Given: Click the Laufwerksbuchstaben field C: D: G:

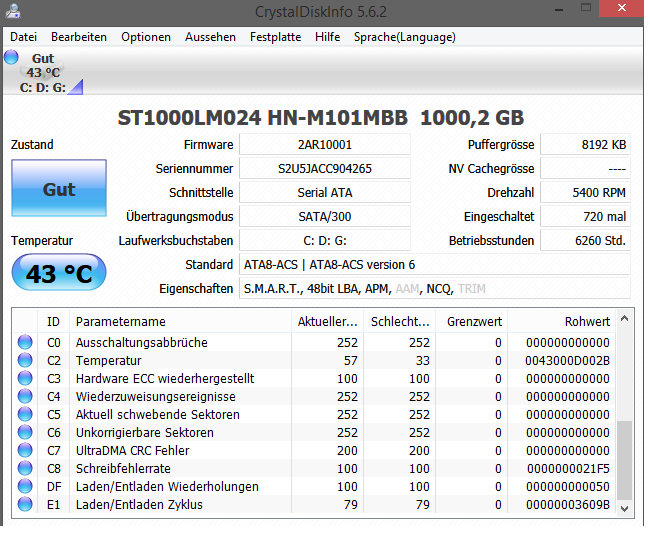Looking at the screenshot, I should 325,240.
